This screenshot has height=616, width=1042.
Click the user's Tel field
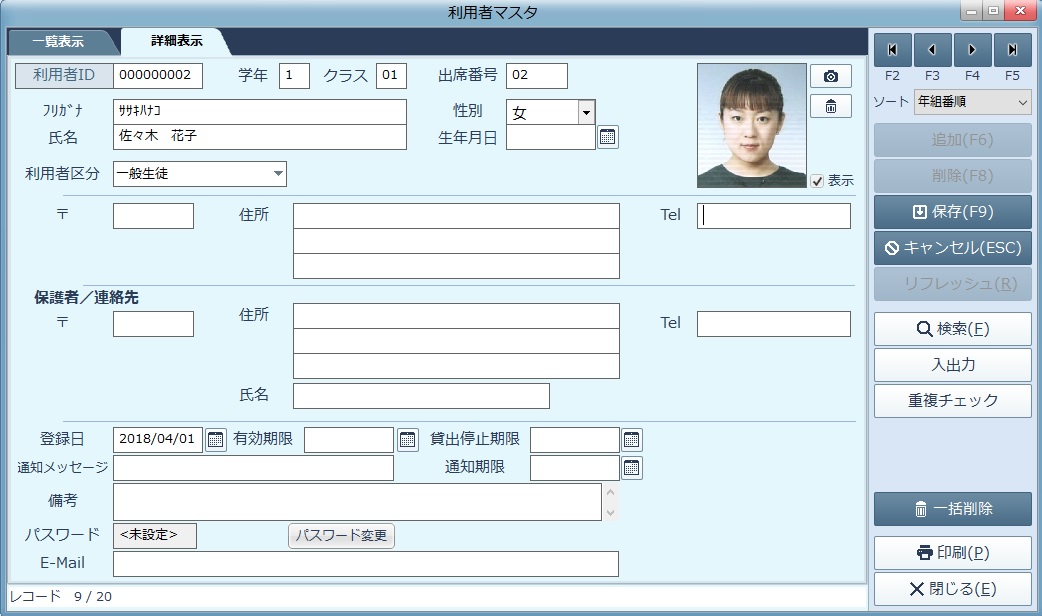coord(774,216)
